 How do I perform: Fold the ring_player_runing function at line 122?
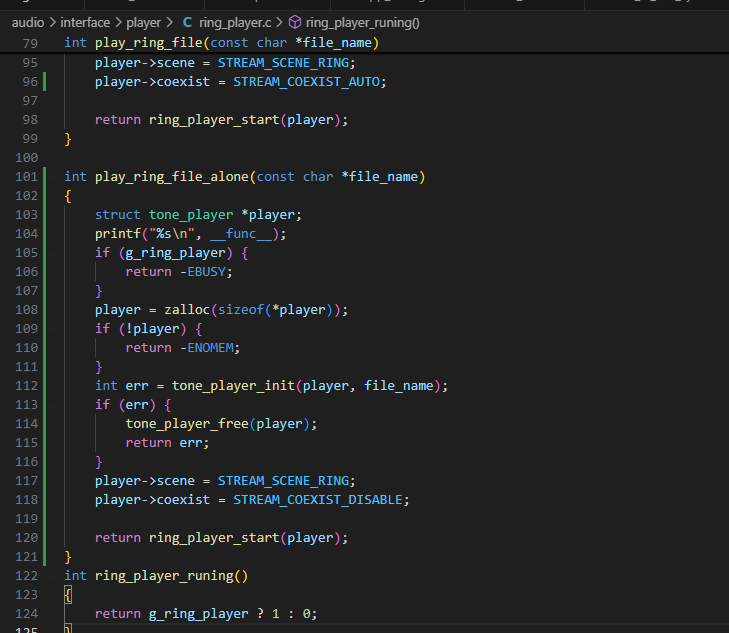click(55, 576)
